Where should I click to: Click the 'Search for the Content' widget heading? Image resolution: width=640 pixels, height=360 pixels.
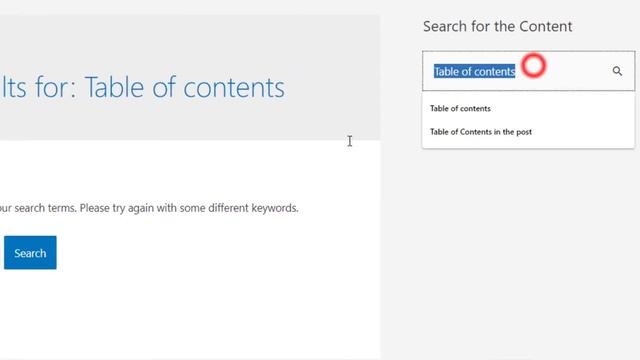(x=497, y=27)
